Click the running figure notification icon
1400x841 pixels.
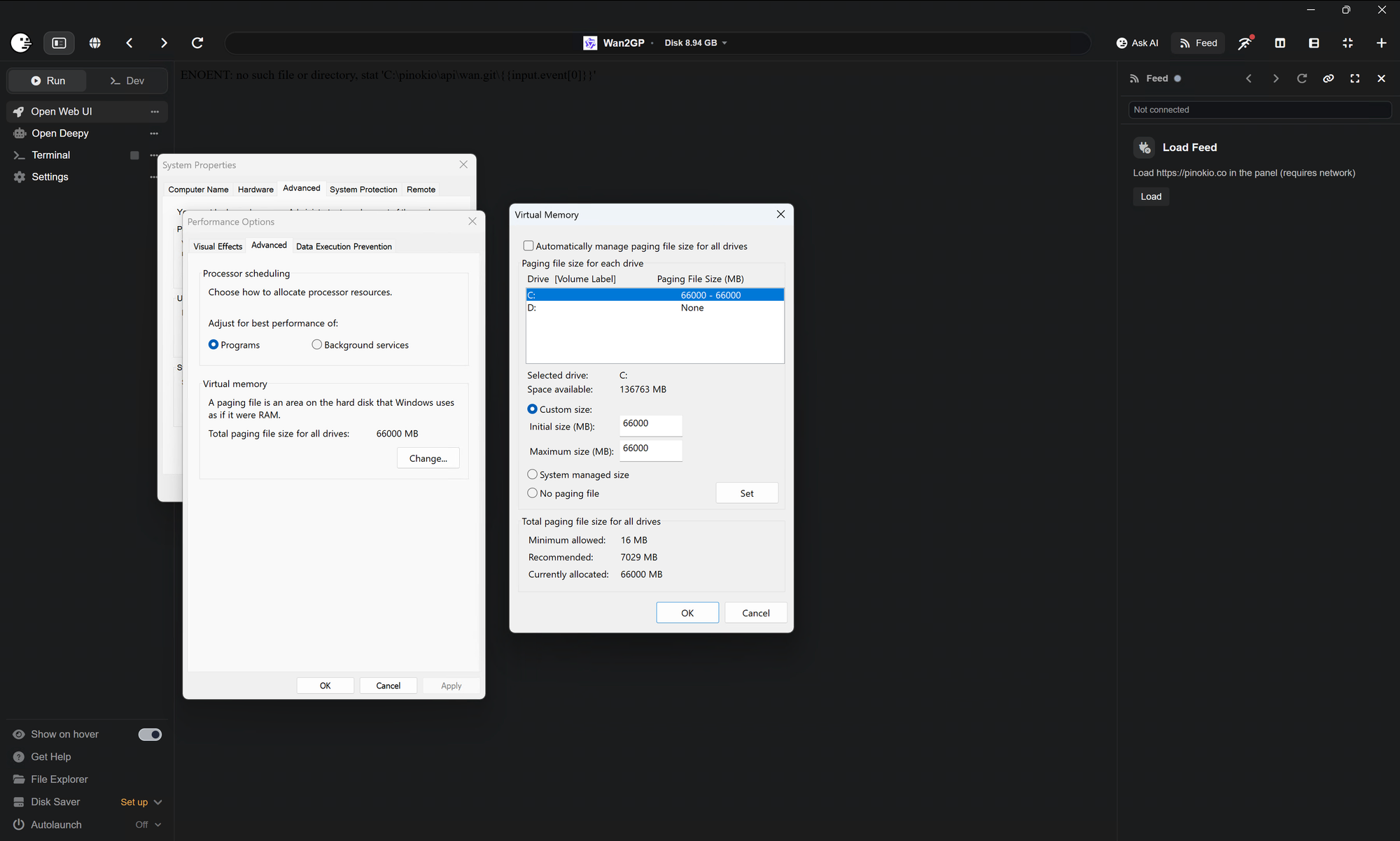1245,43
